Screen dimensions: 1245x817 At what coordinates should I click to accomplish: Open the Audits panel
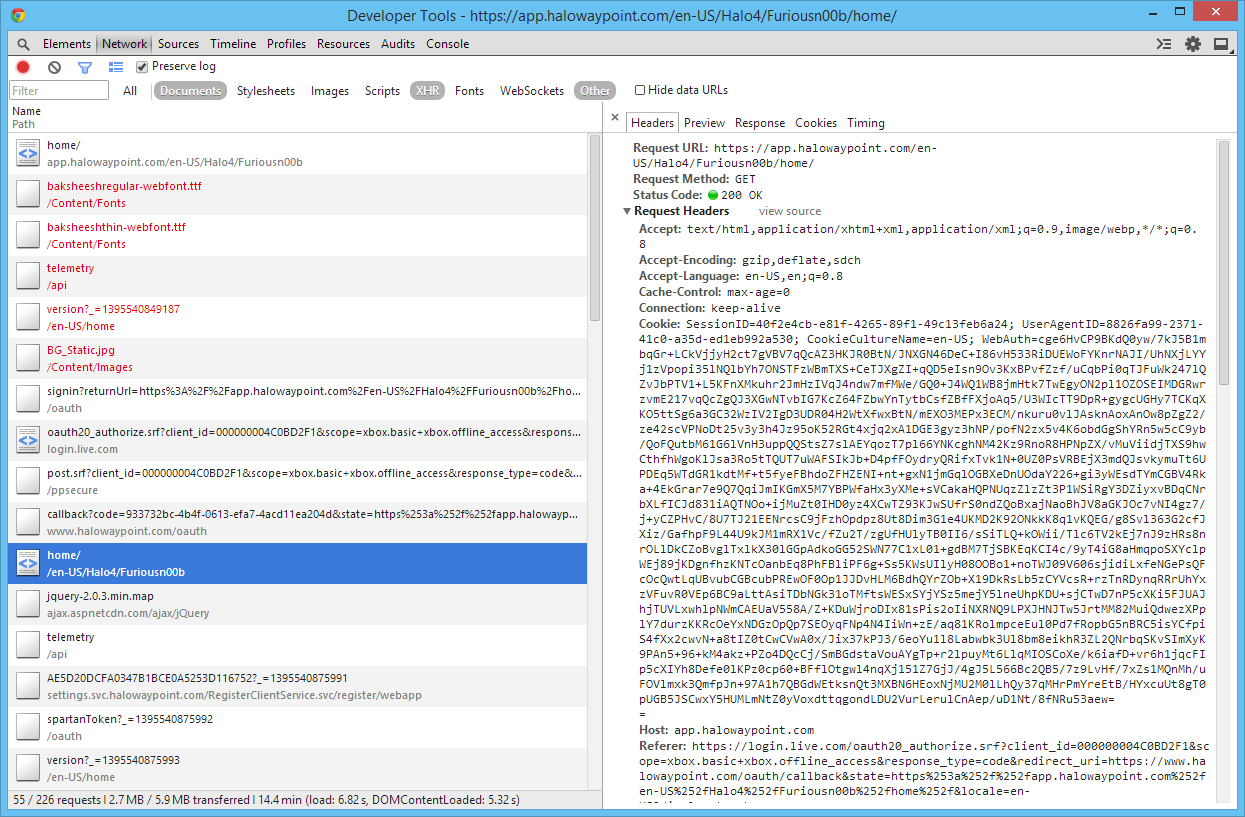pyautogui.click(x=398, y=44)
